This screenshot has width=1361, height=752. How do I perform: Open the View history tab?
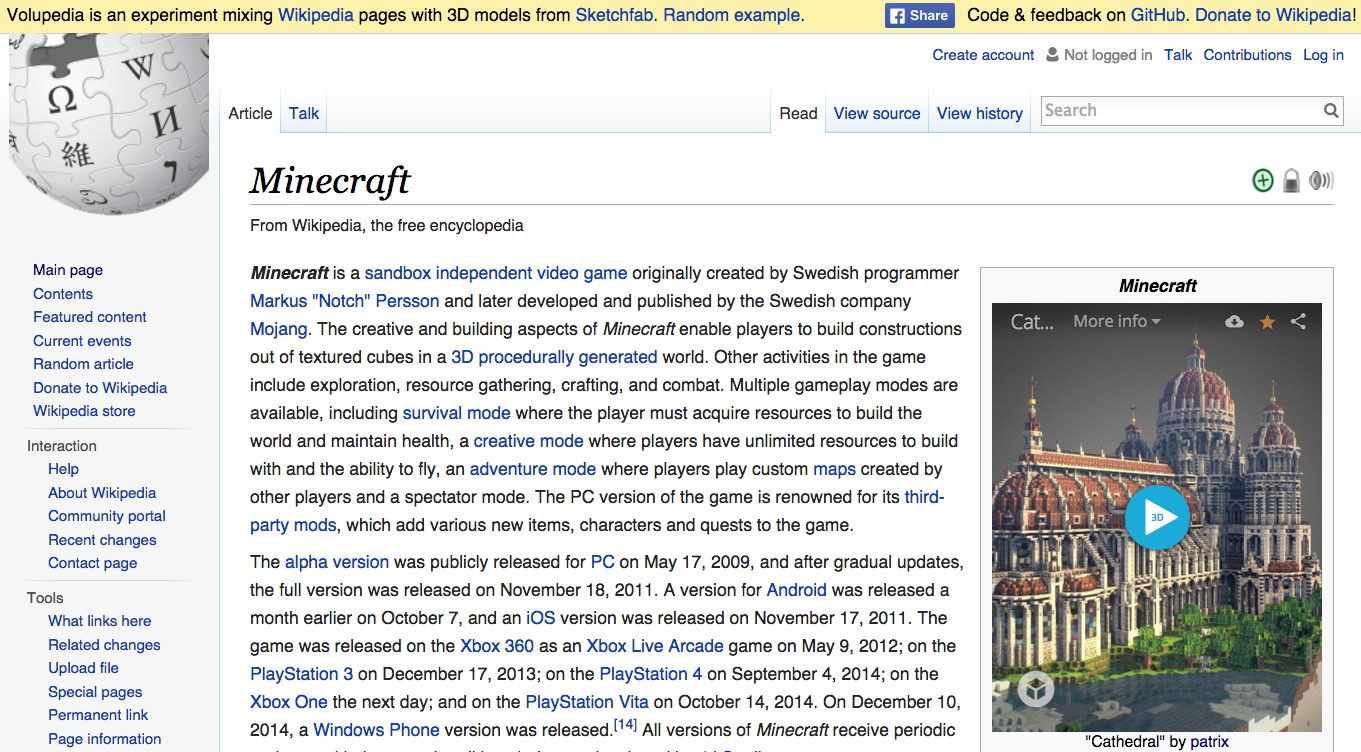980,113
